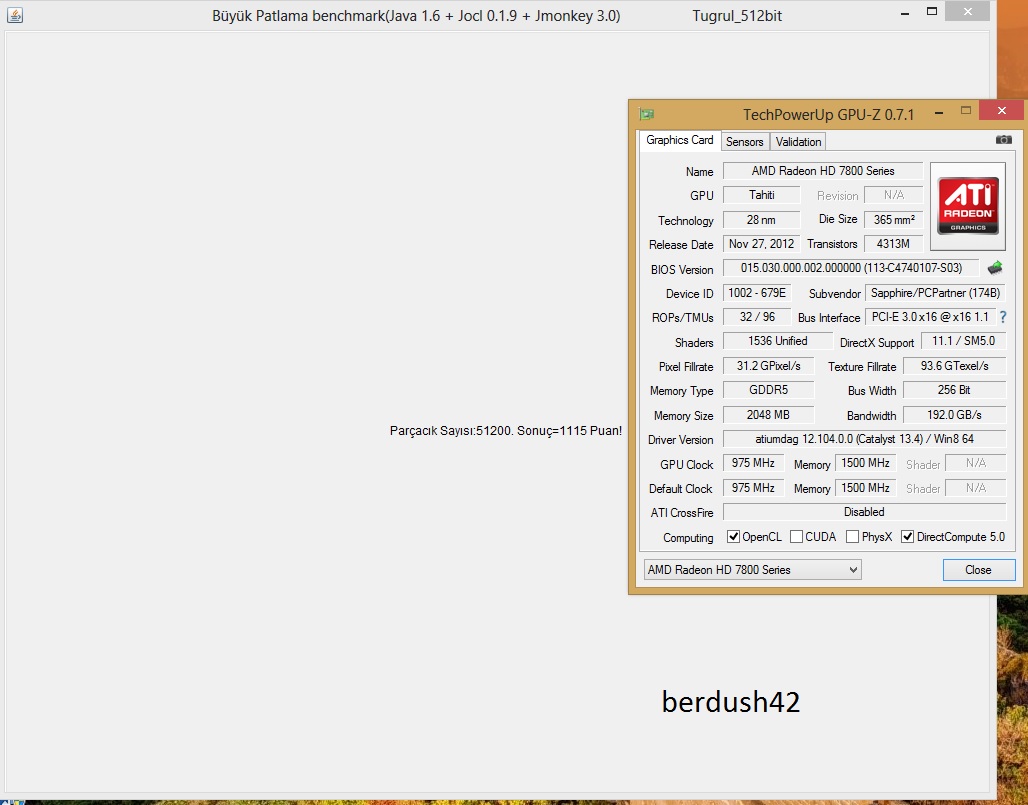
Task: Click the 'TechPowerUp GPU-Z 0.7.1' title text
Action: click(x=828, y=115)
